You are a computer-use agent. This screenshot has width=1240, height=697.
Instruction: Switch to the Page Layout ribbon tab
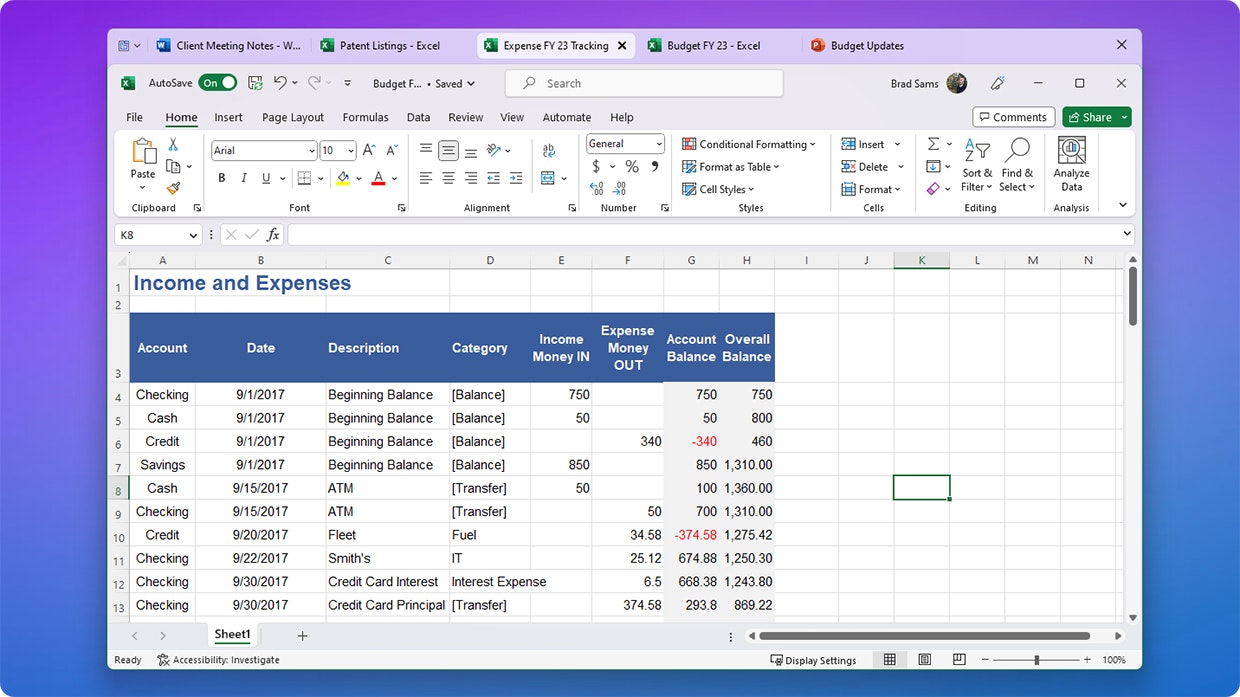pos(293,117)
